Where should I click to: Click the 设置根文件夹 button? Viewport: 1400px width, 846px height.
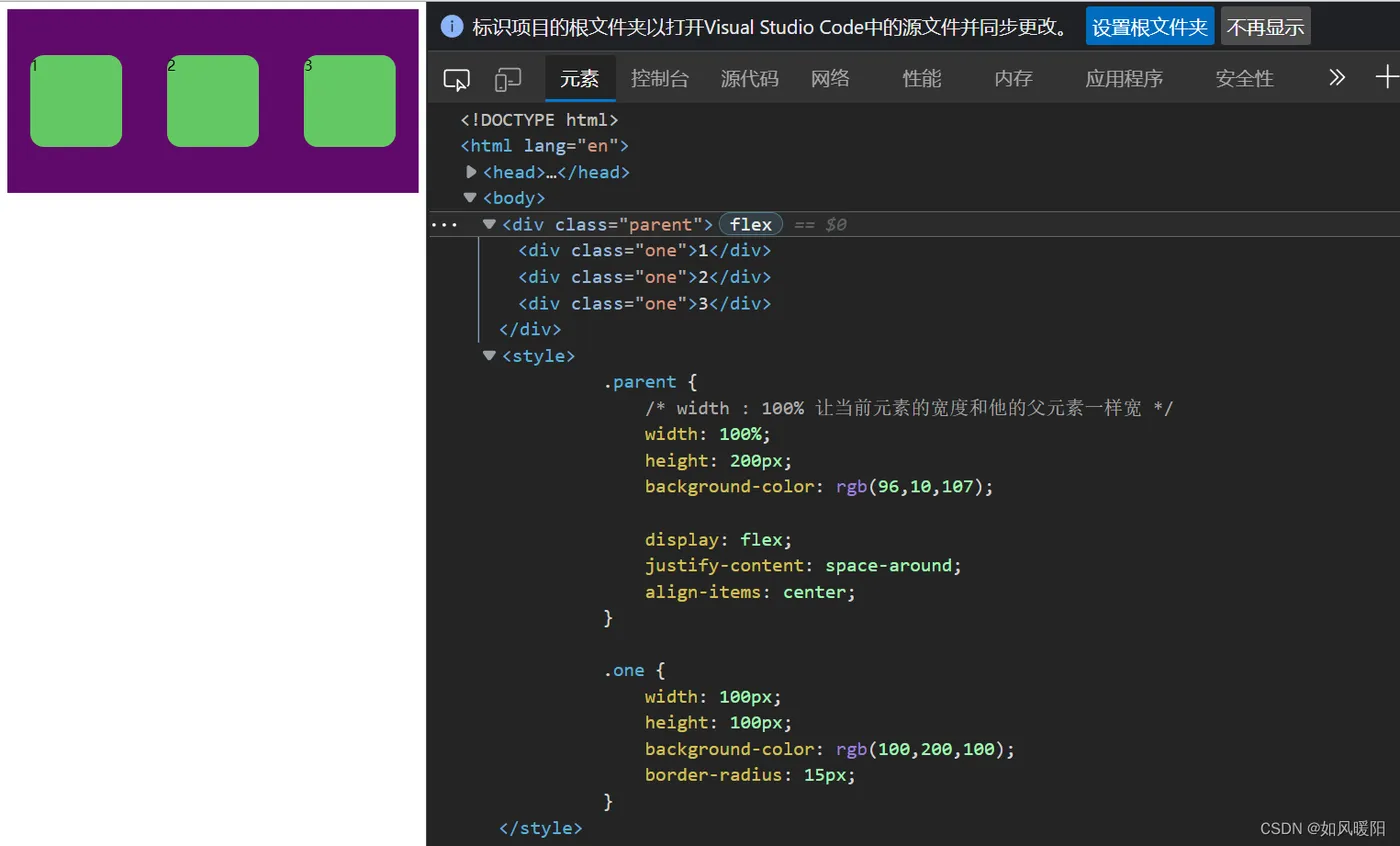tap(1150, 26)
